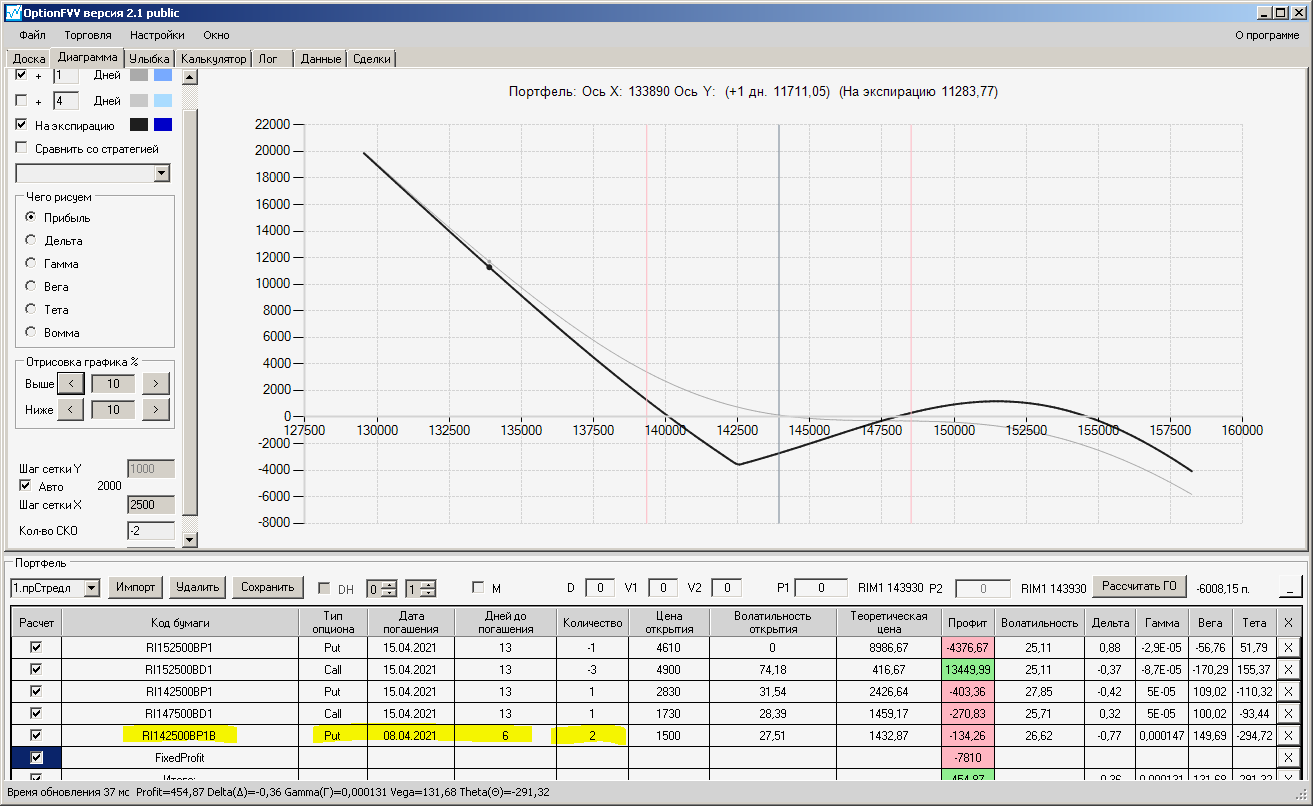Viewport: 1313px width, 806px height.
Task: Click the first DH spinner arrows
Action: (x=391, y=588)
